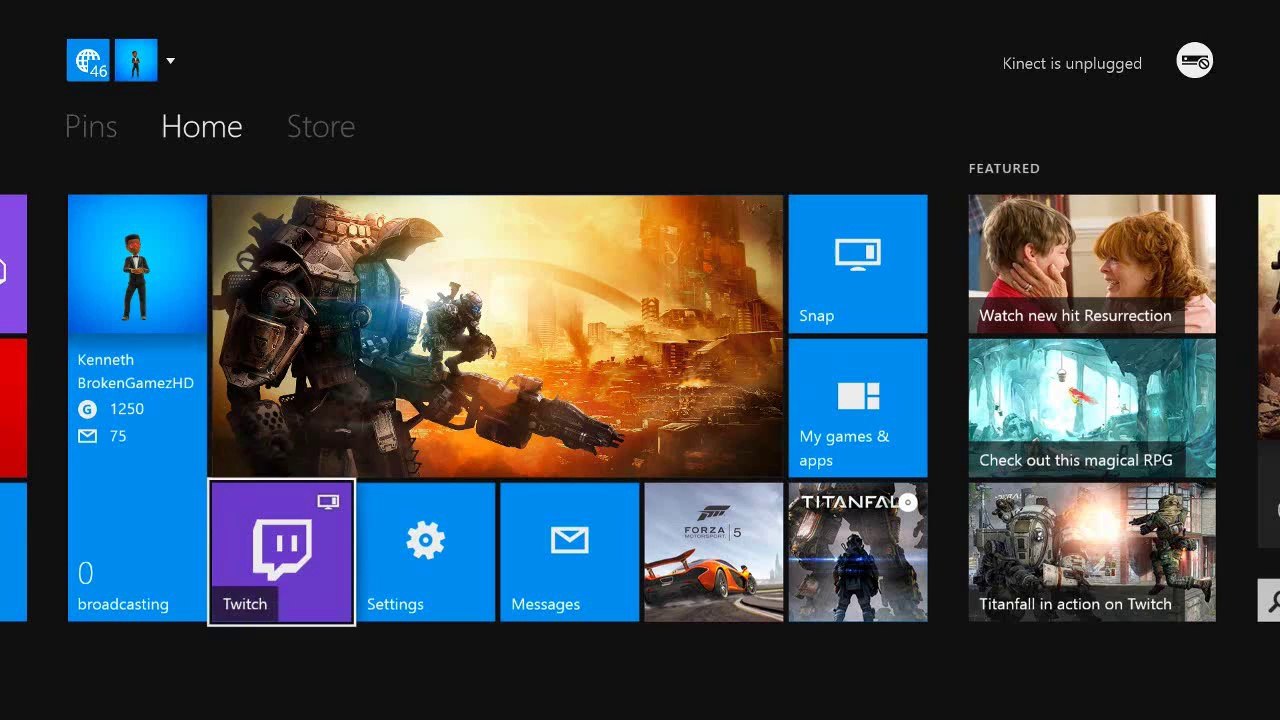Open the avatar picture in the profile tile
The height and width of the screenshot is (720, 1280).
(x=138, y=264)
